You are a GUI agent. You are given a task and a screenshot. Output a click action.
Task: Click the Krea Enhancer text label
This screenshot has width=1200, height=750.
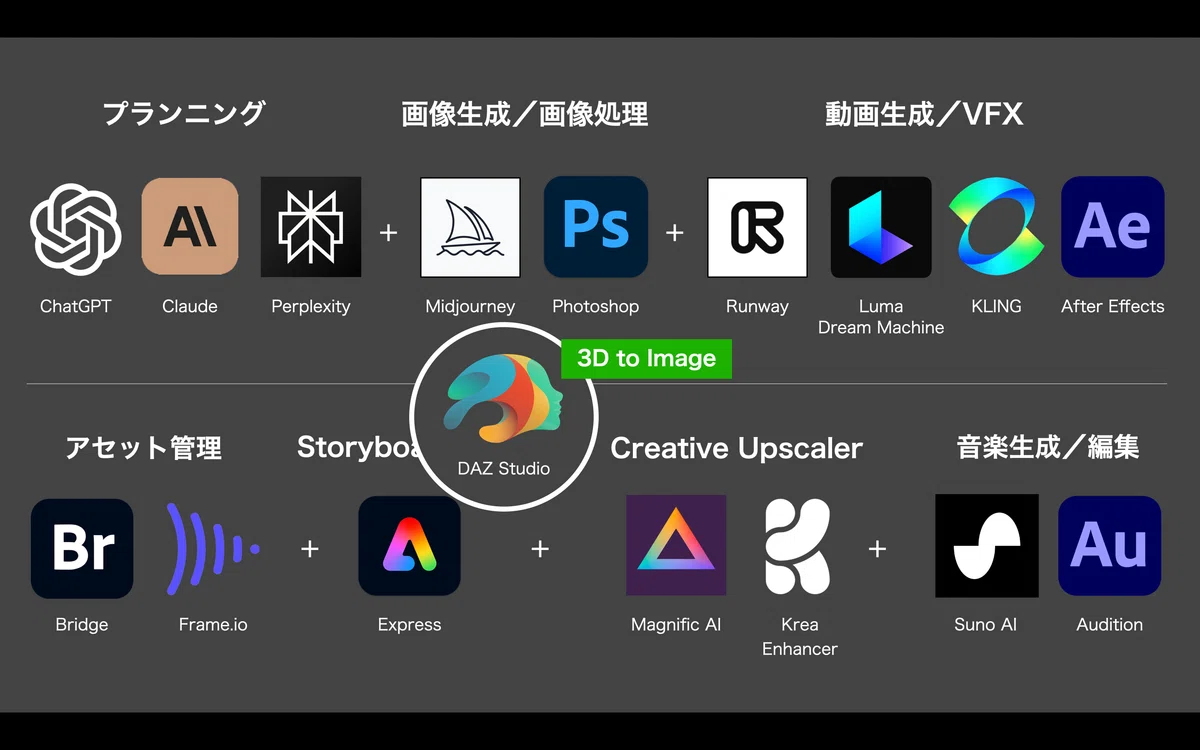(800, 636)
